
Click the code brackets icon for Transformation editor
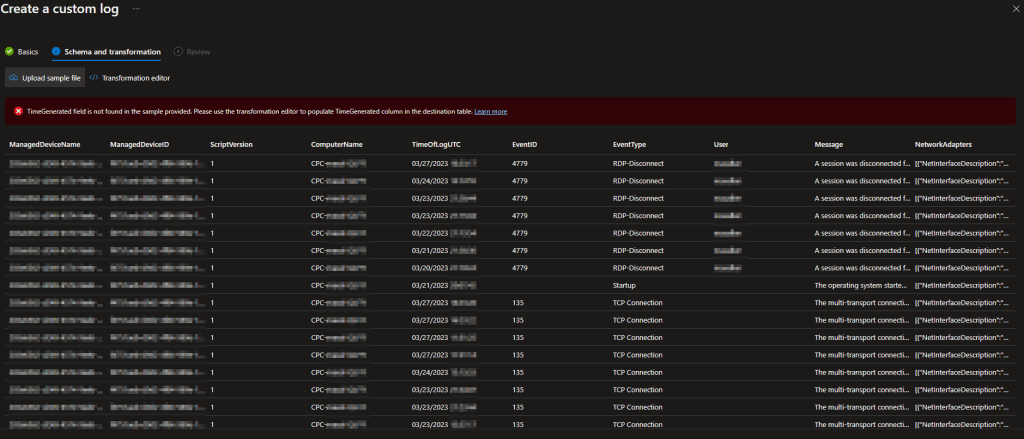point(94,78)
